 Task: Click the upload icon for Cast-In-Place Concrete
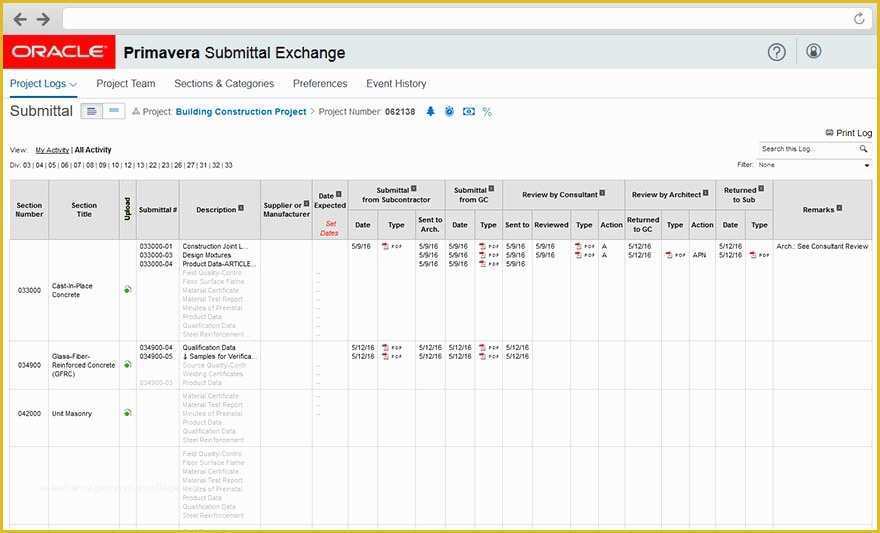pos(127,290)
